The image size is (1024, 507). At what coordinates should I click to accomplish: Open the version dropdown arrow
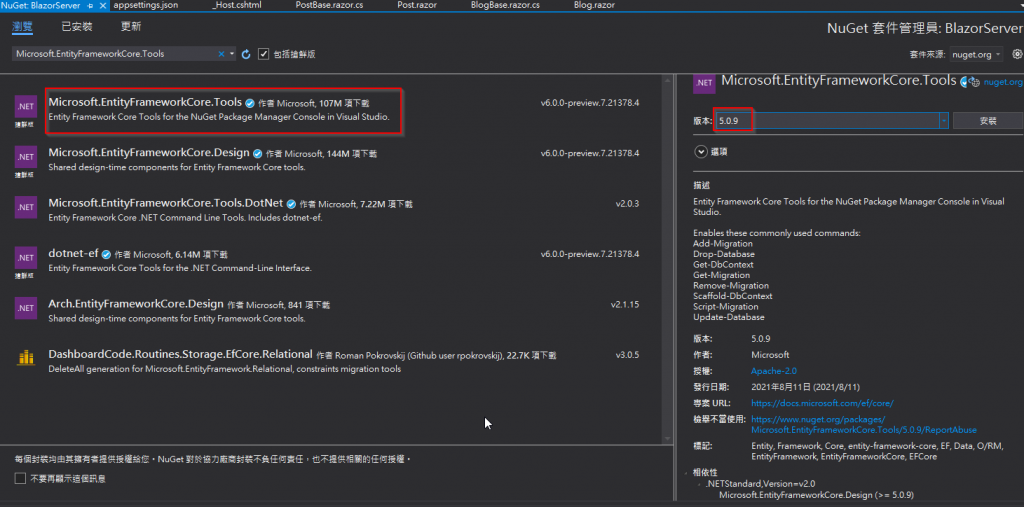(944, 120)
